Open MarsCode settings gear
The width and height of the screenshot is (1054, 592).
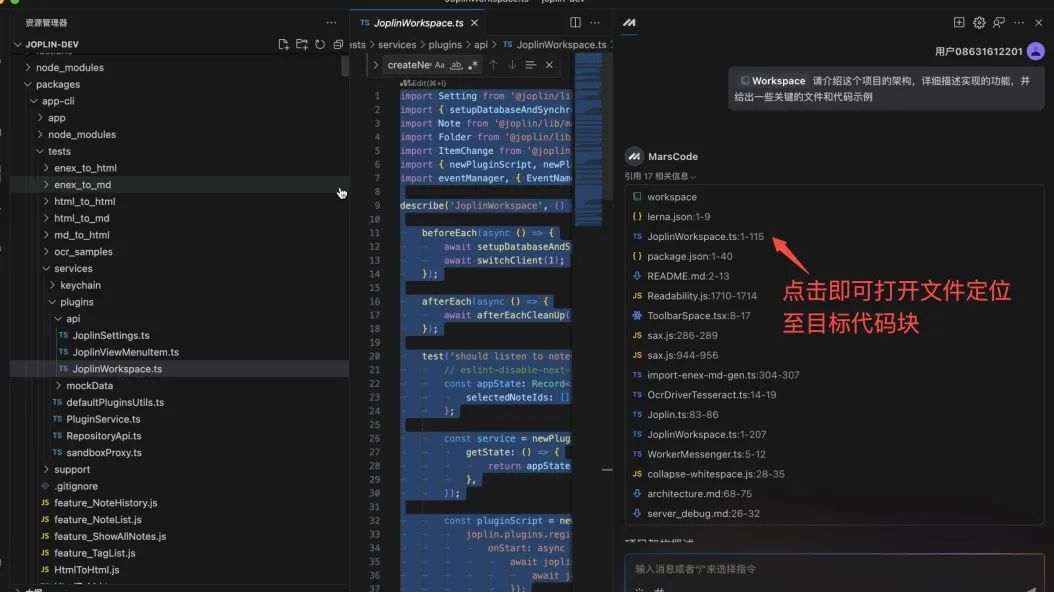pos(979,22)
